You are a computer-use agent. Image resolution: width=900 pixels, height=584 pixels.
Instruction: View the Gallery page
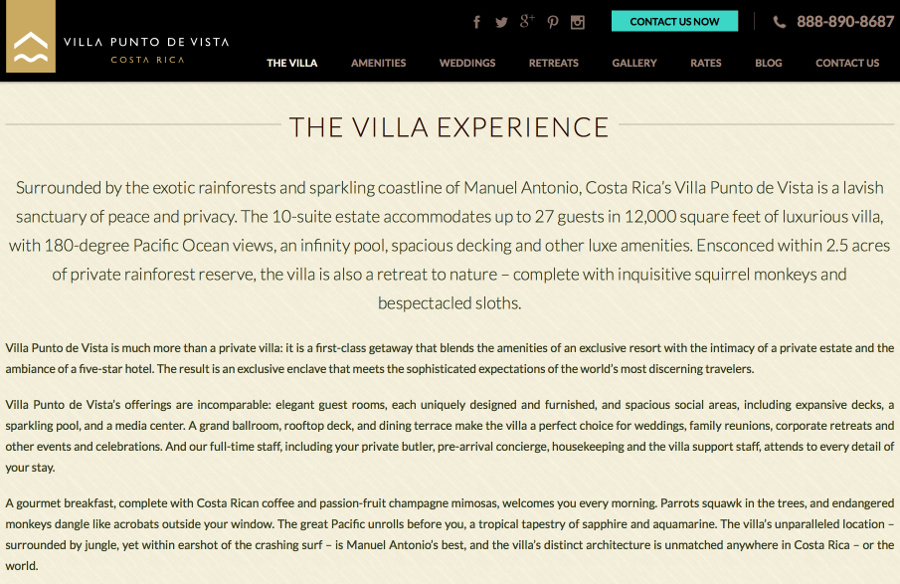pos(634,63)
